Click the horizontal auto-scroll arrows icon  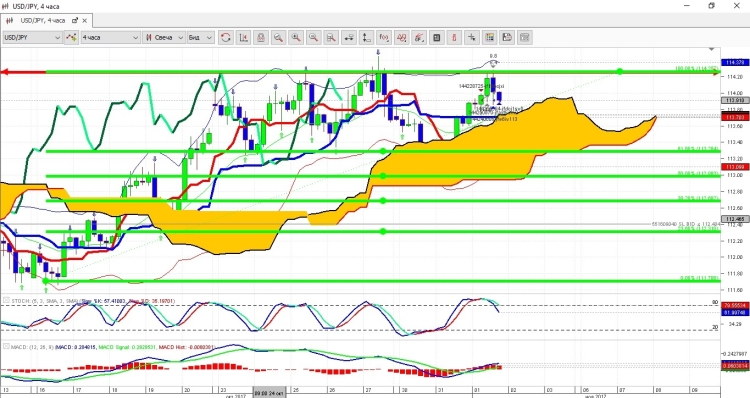[349, 37]
